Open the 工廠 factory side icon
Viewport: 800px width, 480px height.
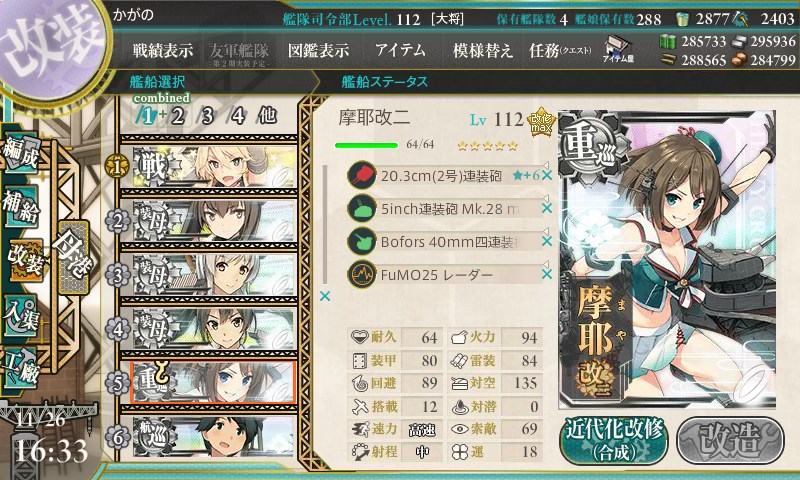coord(20,368)
